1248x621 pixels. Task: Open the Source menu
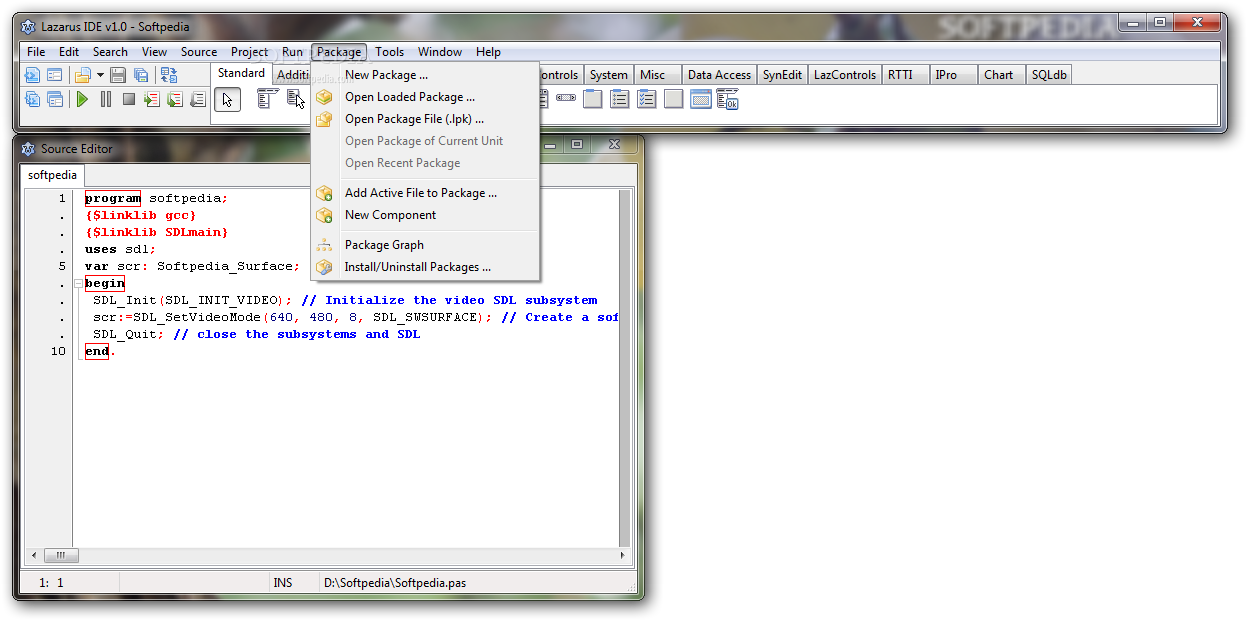[199, 52]
